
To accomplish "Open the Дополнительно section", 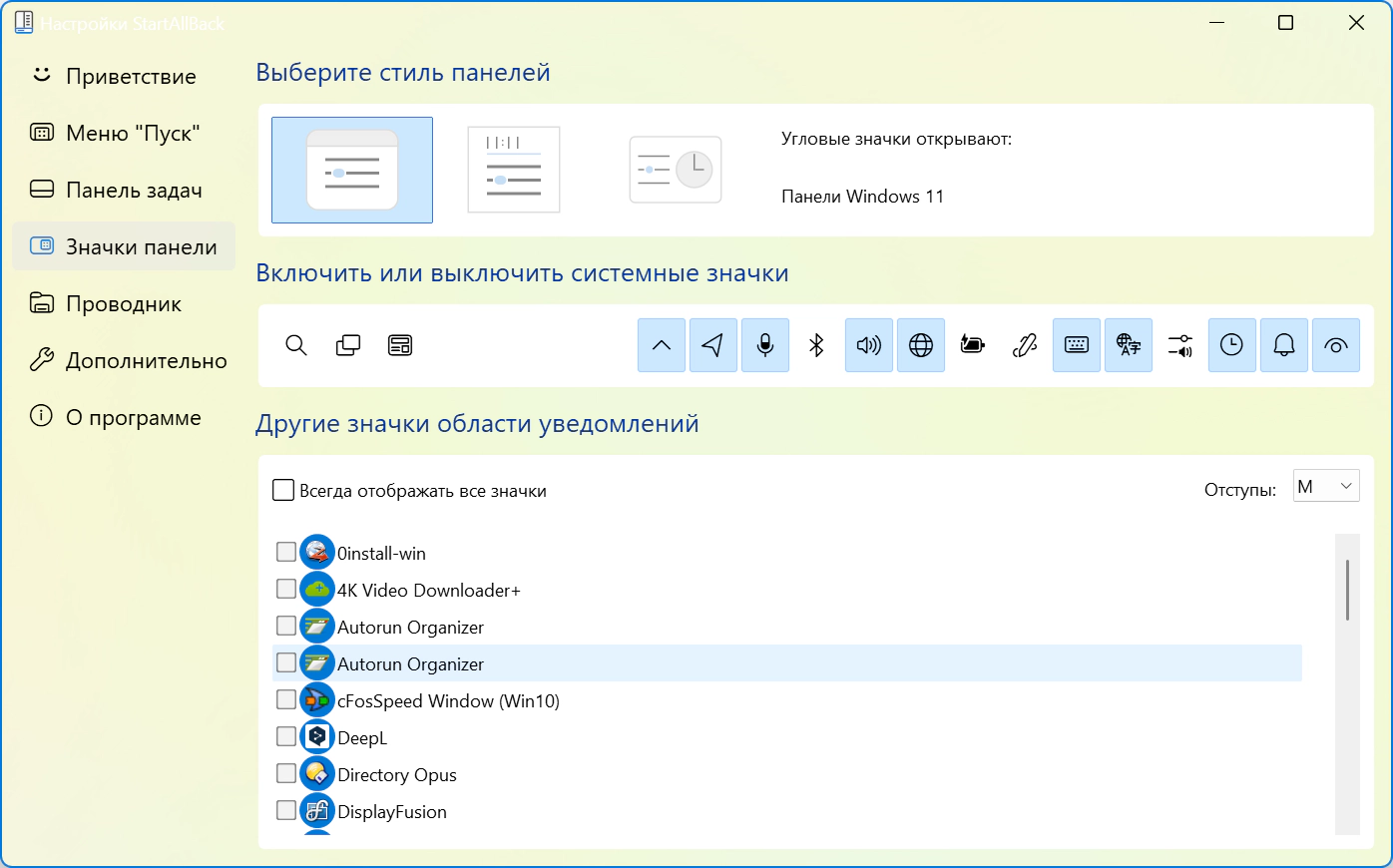I will [124, 360].
